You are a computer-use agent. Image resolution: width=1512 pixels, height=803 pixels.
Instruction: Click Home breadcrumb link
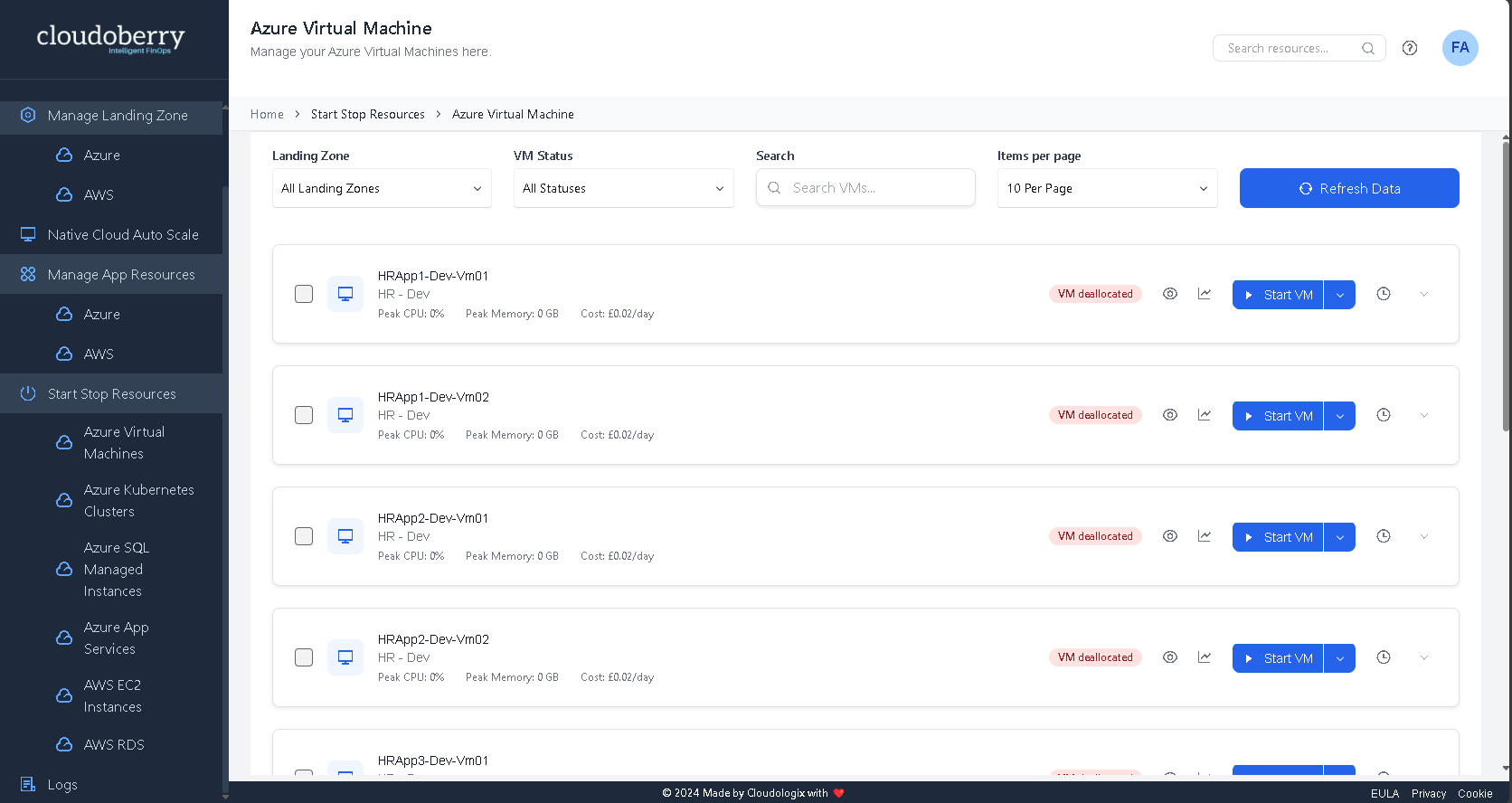pos(267,115)
